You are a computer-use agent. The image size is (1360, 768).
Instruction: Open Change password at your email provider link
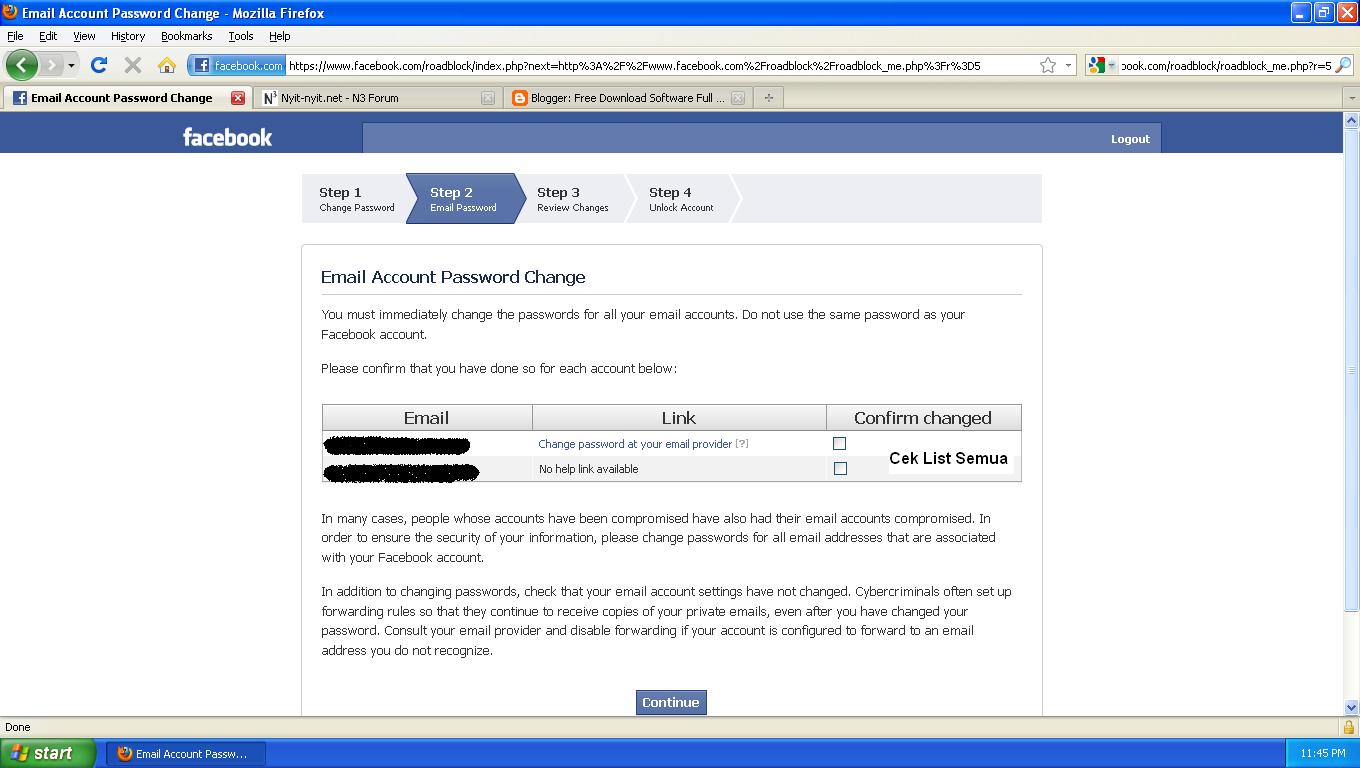[x=635, y=444]
